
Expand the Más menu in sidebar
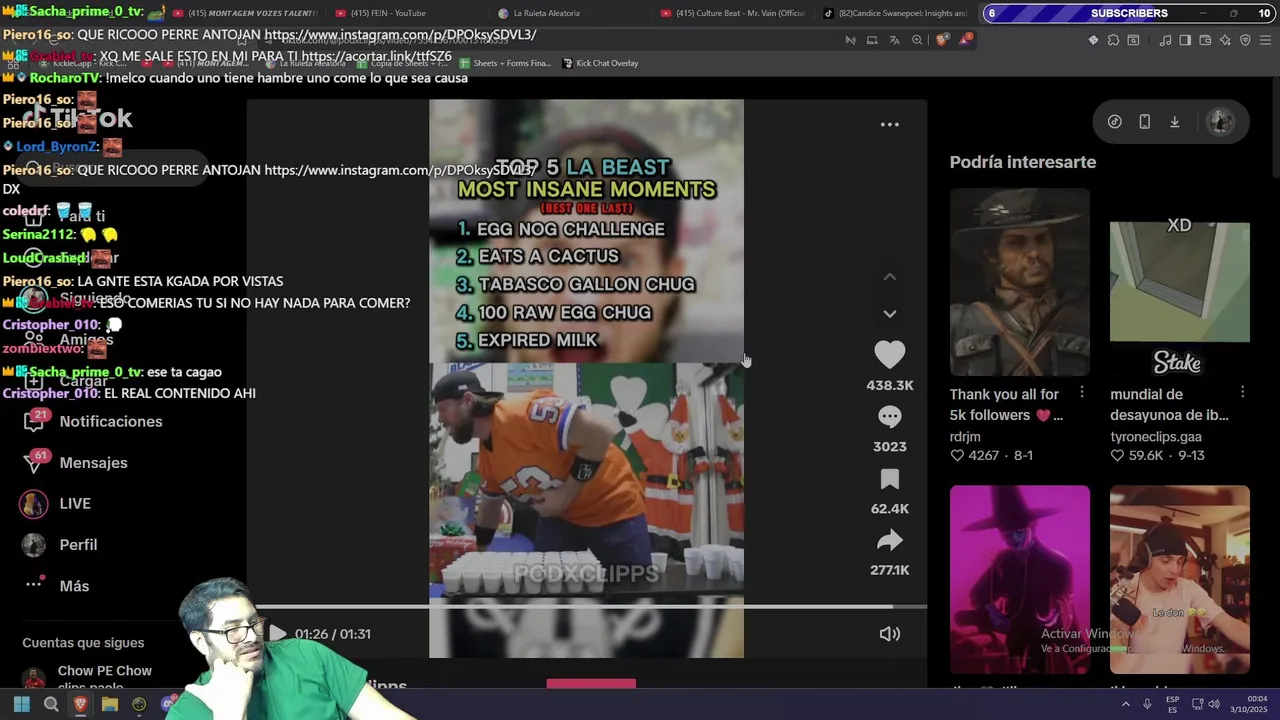click(74, 586)
